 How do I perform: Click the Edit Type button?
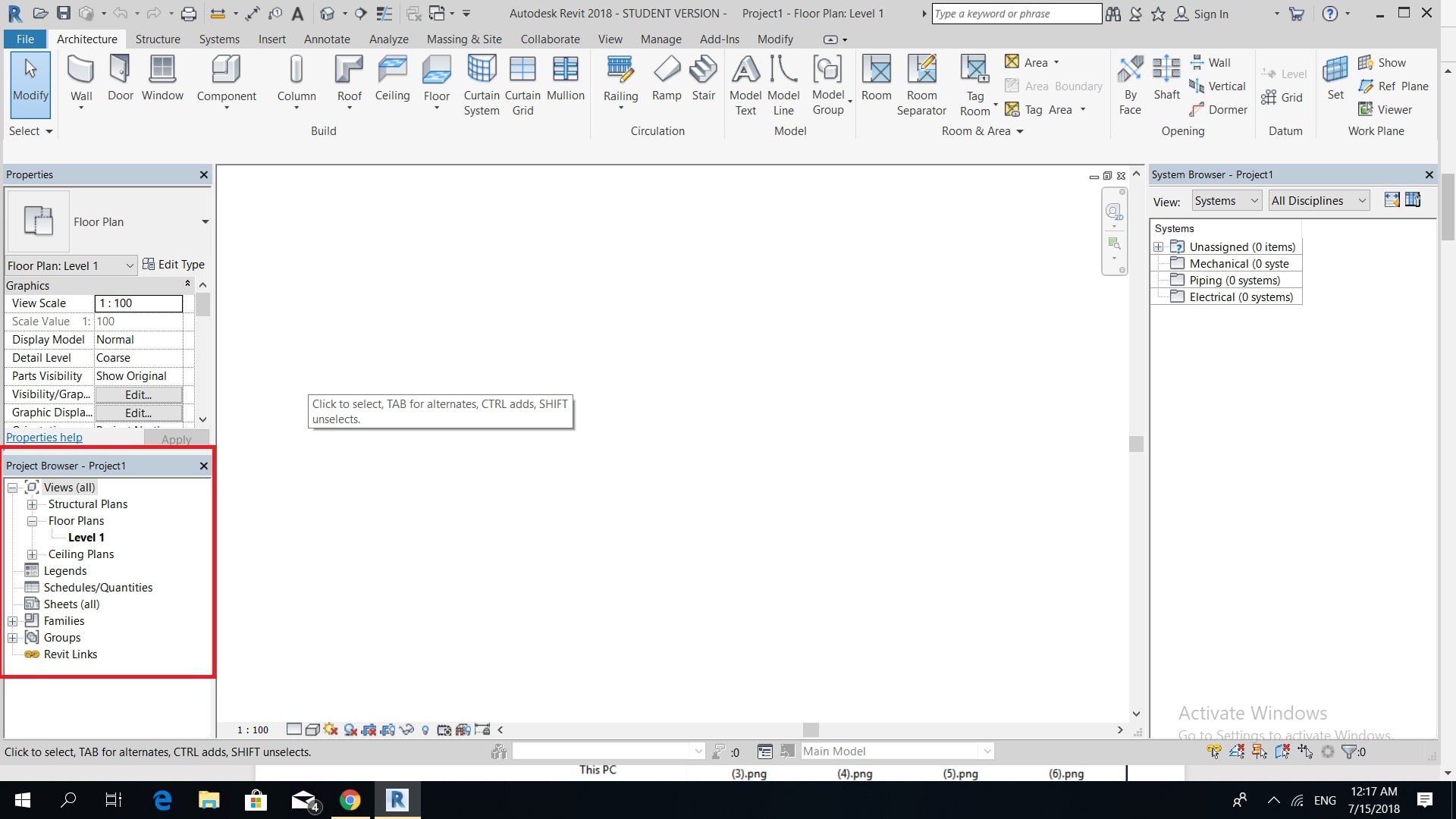(174, 264)
